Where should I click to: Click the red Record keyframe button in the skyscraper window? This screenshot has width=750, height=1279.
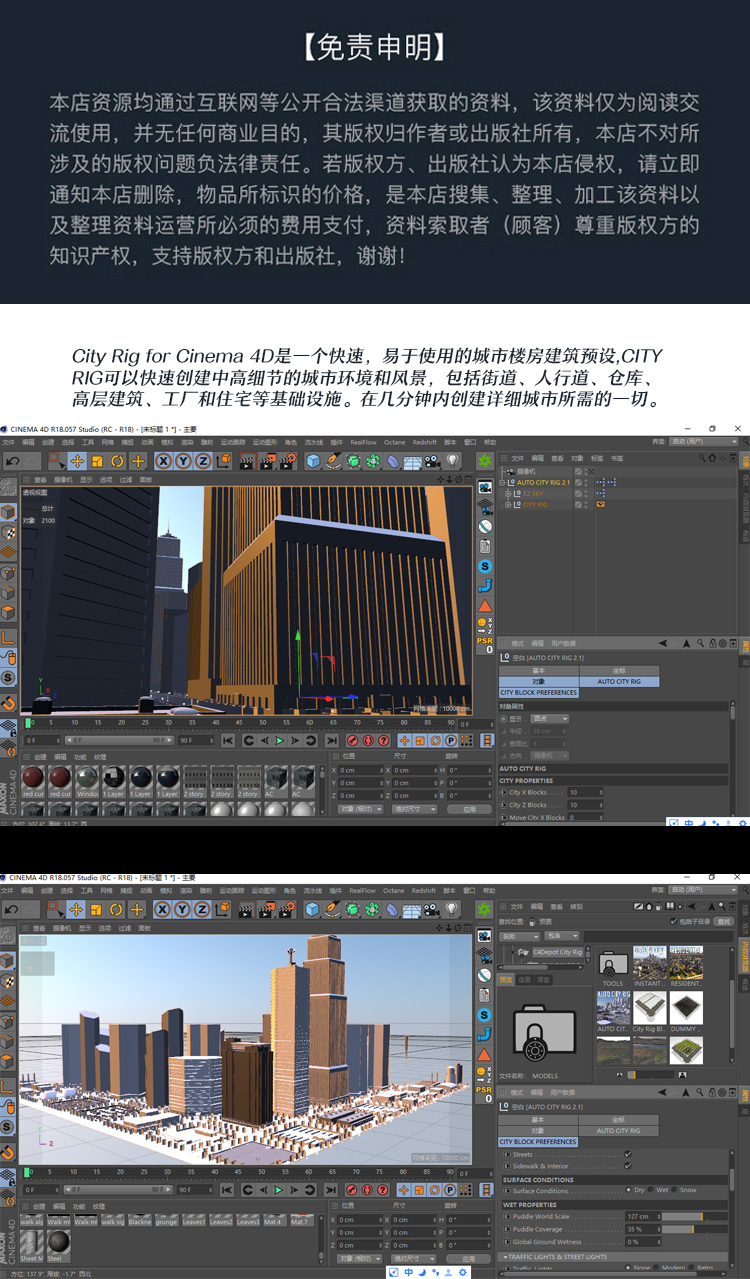pos(353,740)
